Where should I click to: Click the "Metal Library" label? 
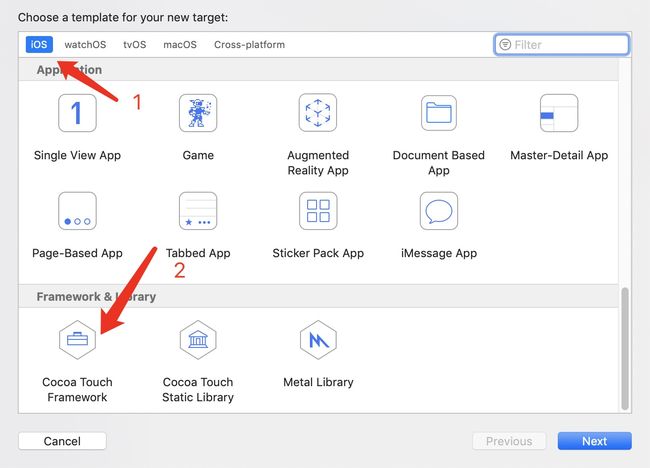(318, 382)
